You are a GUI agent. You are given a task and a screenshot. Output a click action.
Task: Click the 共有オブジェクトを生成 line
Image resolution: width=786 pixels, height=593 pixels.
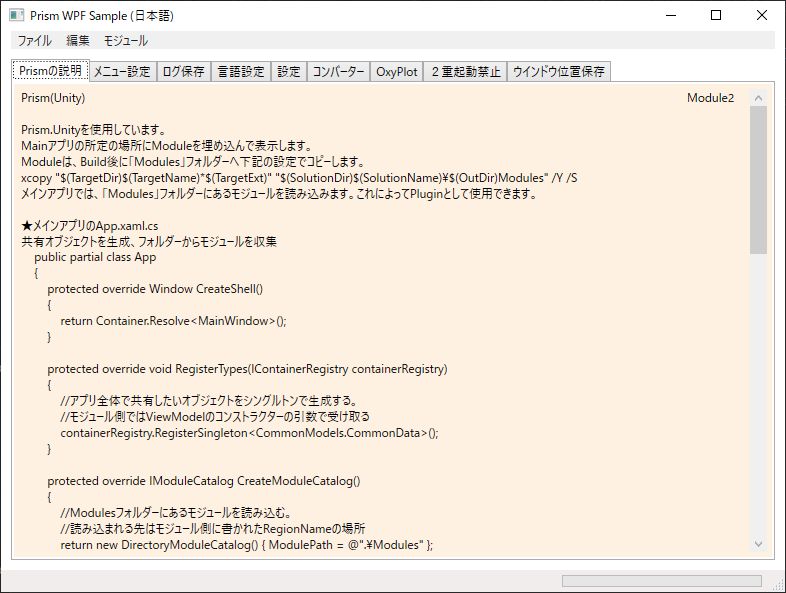tap(149, 242)
